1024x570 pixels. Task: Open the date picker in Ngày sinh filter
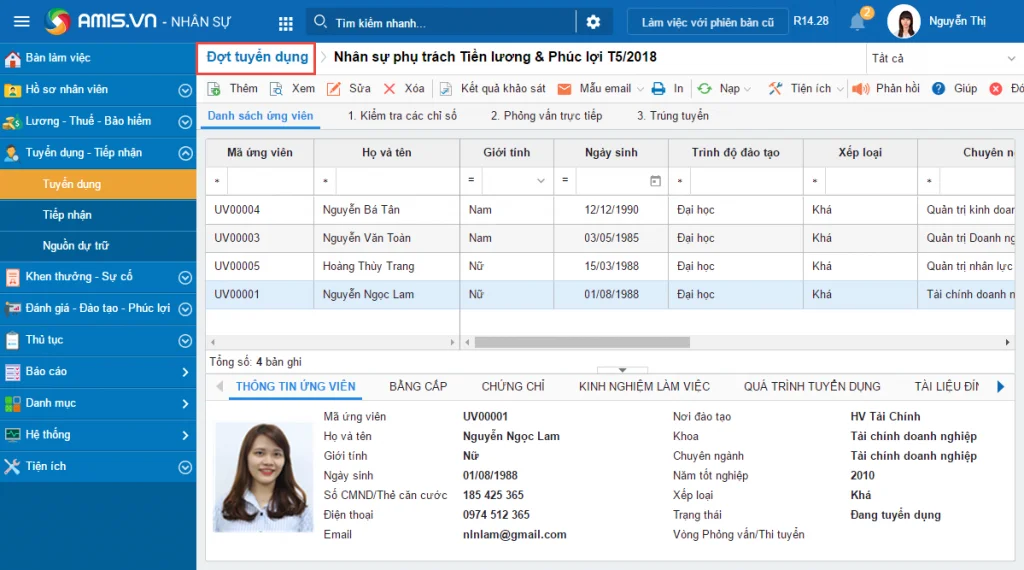point(655,181)
